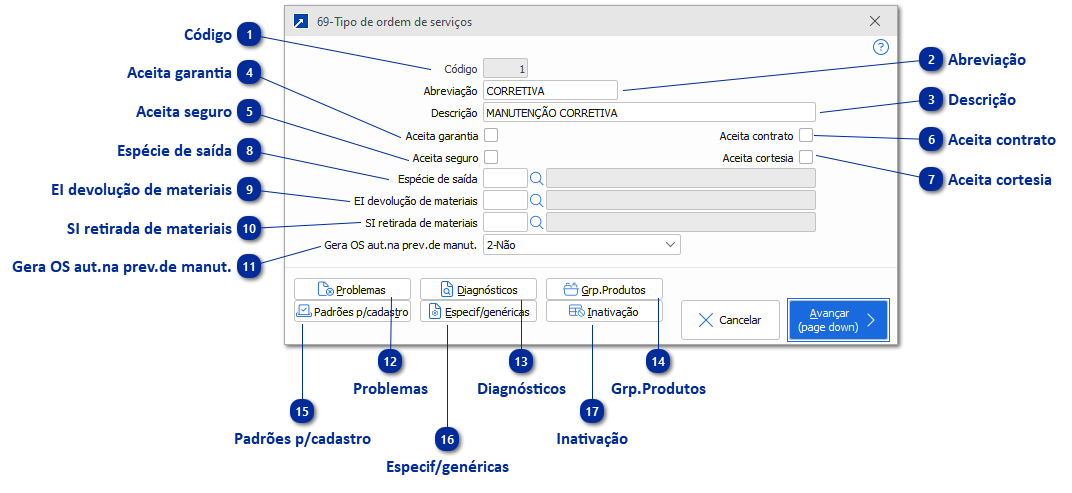Click search icon for EI devolução de materiais
Screen dimensions: 1072x493
[x=536, y=200]
